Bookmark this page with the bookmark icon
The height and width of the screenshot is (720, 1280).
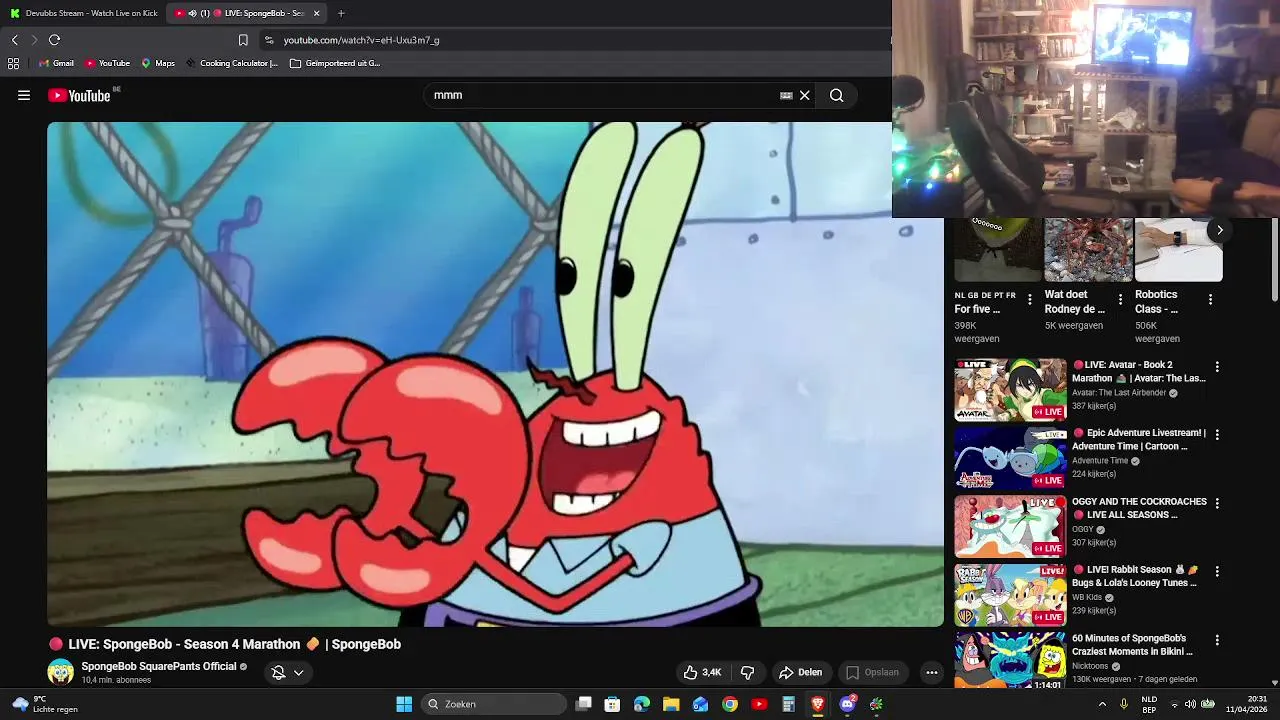[243, 40]
